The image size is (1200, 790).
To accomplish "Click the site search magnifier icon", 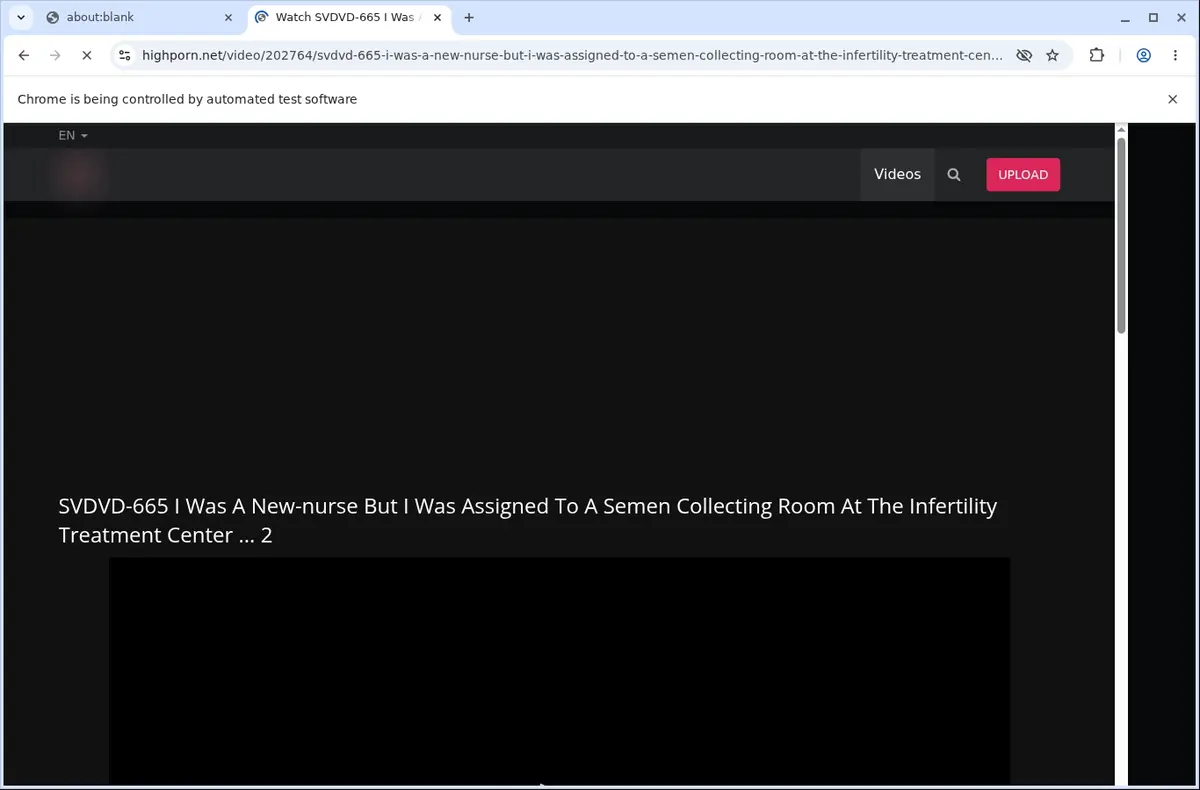I will pos(954,175).
